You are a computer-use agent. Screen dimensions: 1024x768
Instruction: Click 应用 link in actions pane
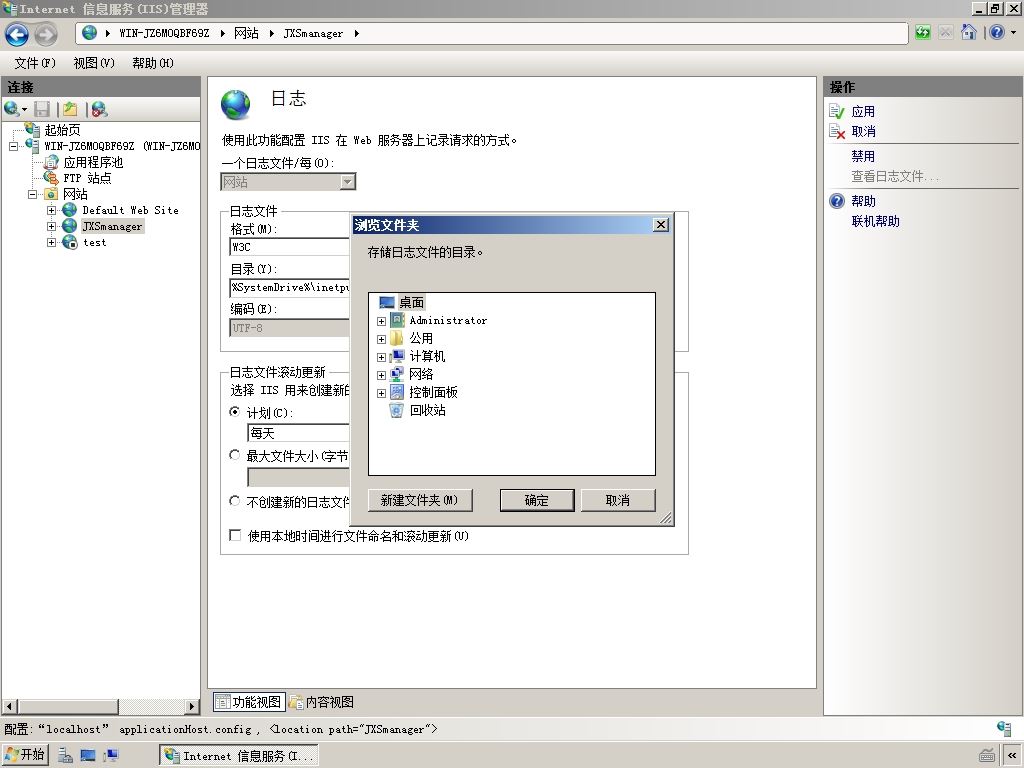pyautogui.click(x=863, y=112)
